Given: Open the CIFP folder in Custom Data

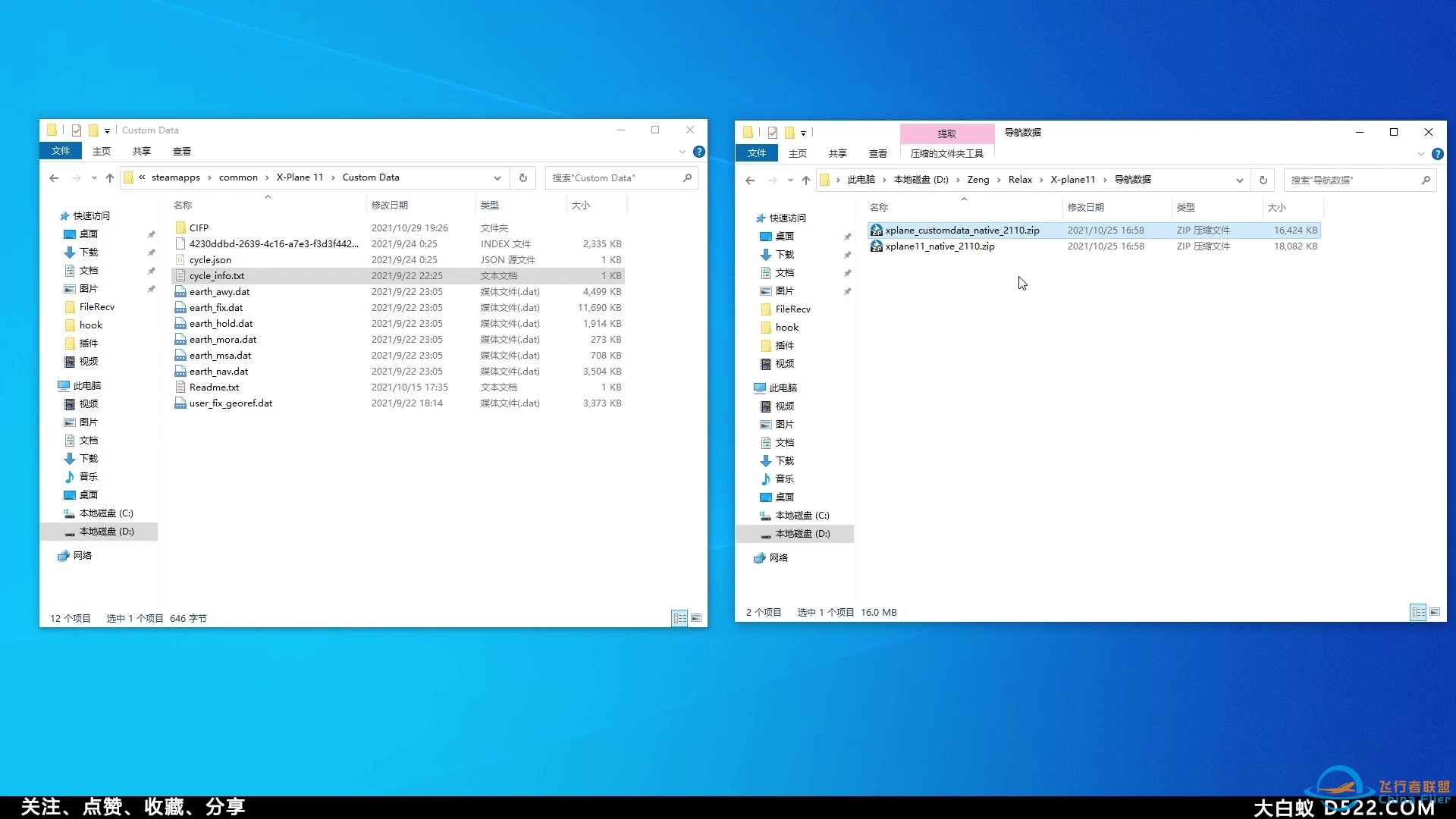Looking at the screenshot, I should pyautogui.click(x=197, y=227).
